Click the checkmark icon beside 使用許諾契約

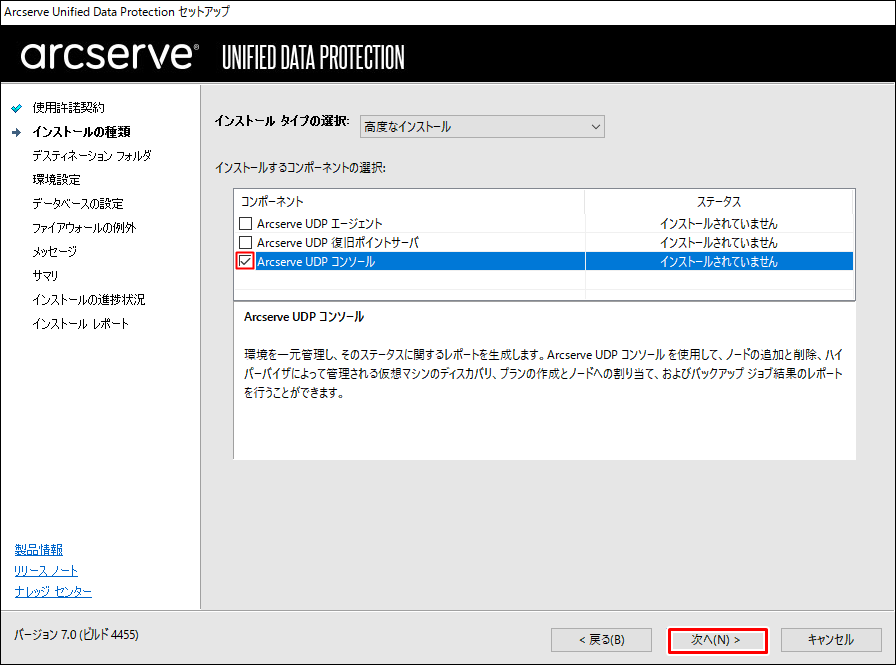click(17, 108)
